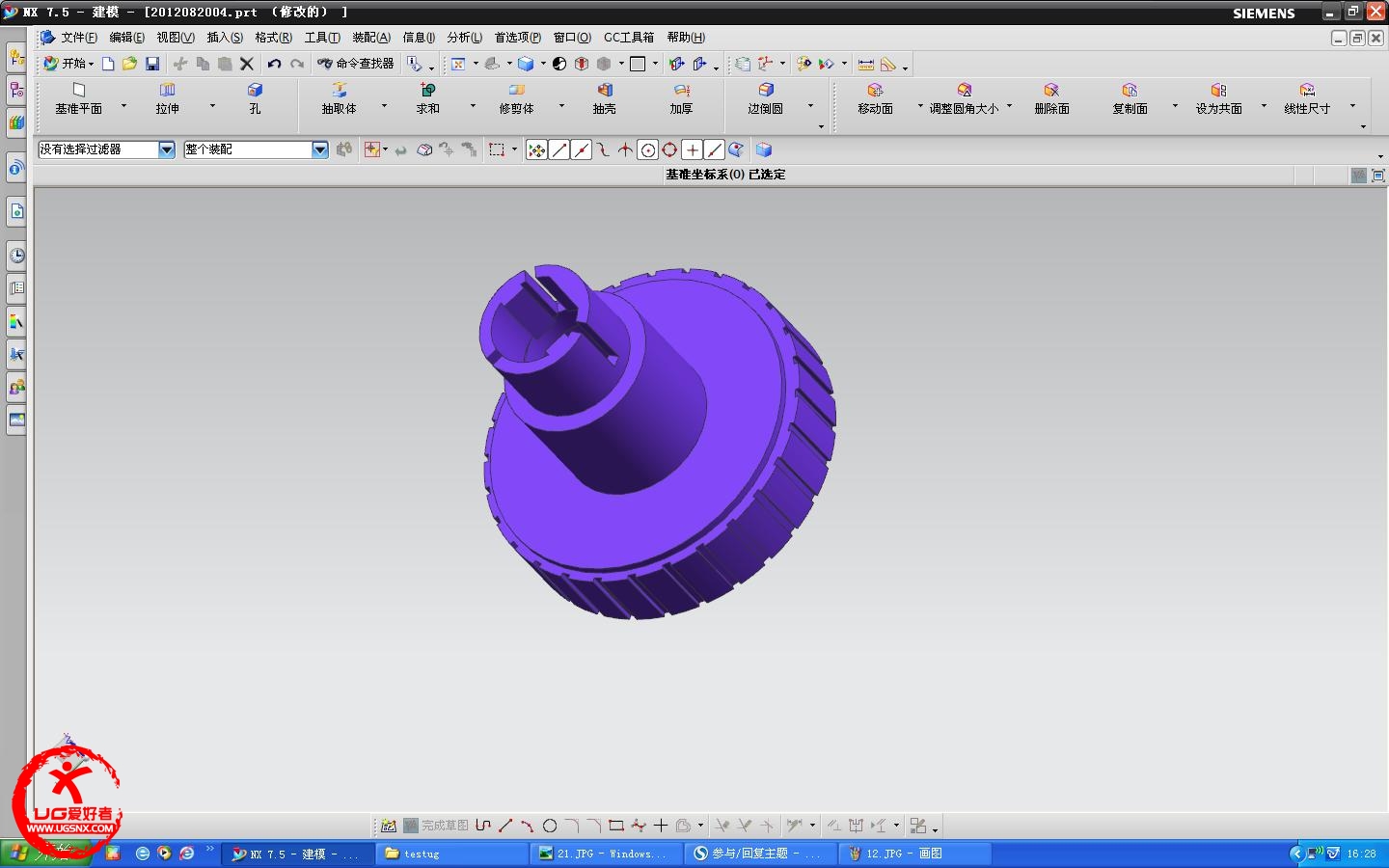Select the 拉伸 extrude tool
This screenshot has width=1389, height=868.
tap(168, 99)
